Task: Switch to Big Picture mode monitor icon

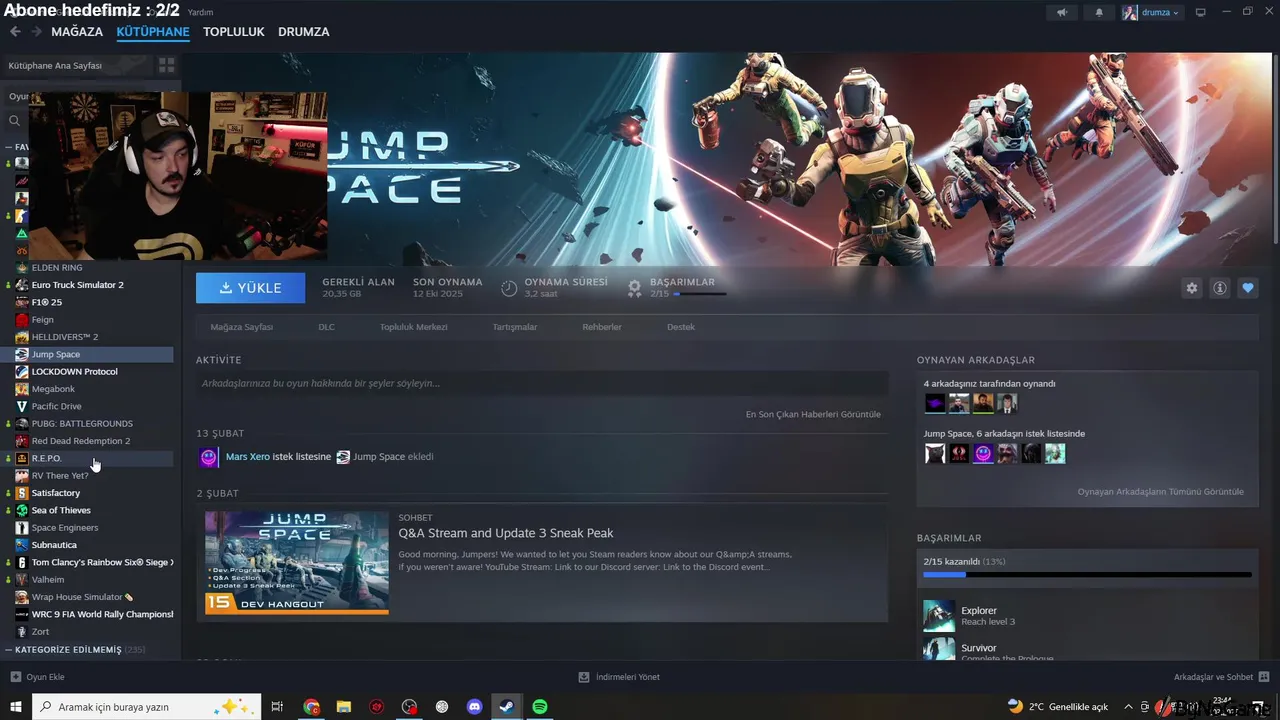Action: pos(1201,12)
